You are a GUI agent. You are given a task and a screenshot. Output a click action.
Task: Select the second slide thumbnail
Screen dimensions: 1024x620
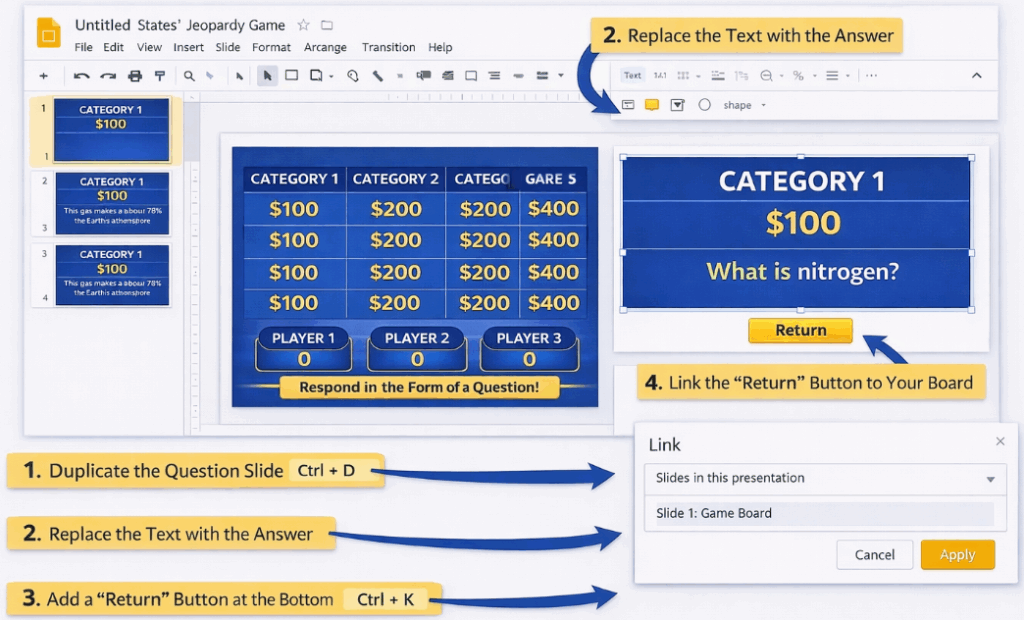tap(110, 203)
